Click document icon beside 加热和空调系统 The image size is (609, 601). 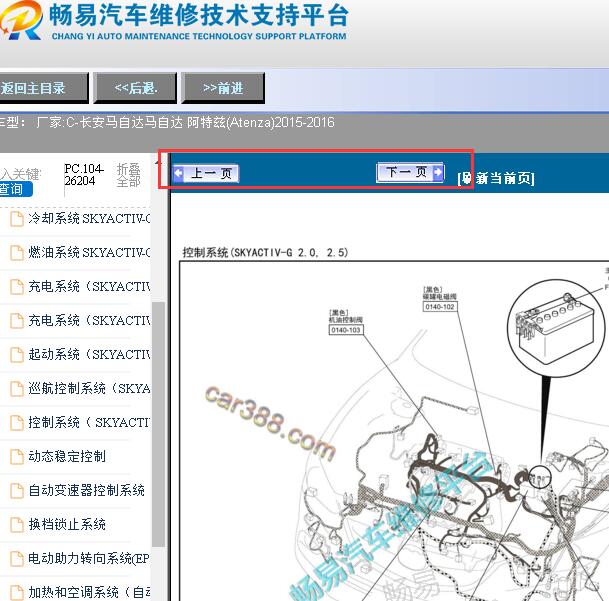[x=16, y=592]
